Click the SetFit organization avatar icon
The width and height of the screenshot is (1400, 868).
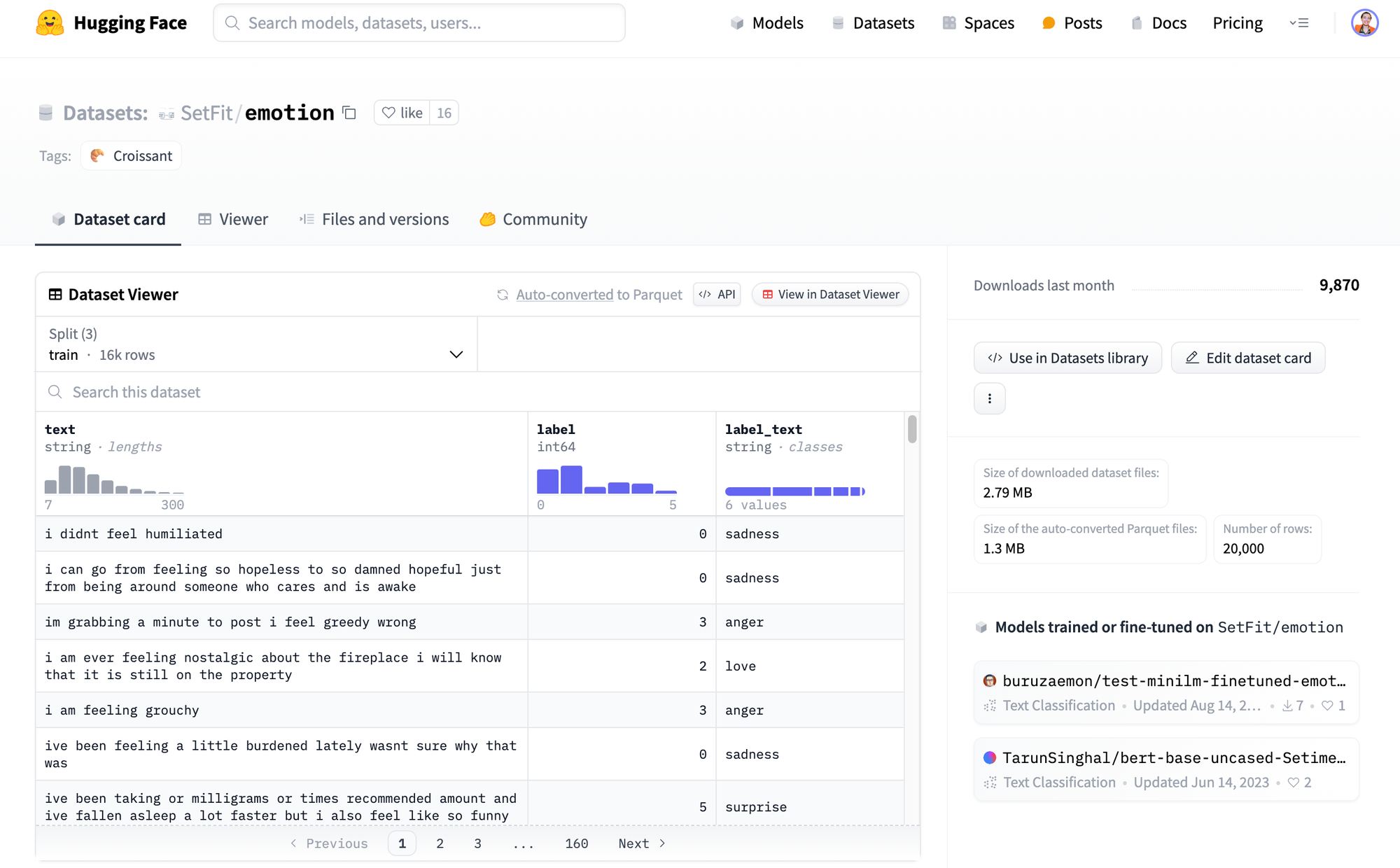tap(166, 113)
